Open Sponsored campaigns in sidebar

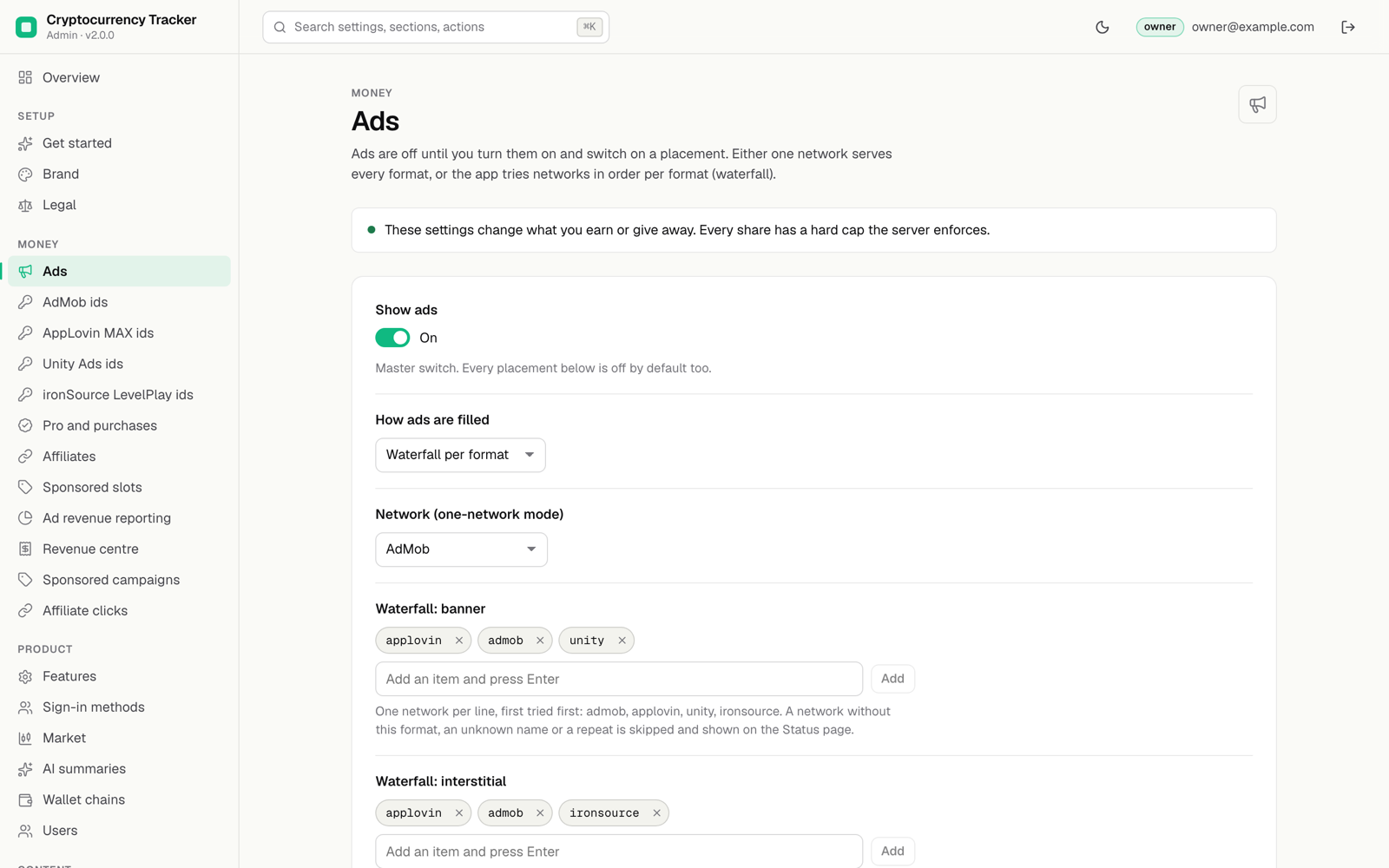(x=119, y=580)
